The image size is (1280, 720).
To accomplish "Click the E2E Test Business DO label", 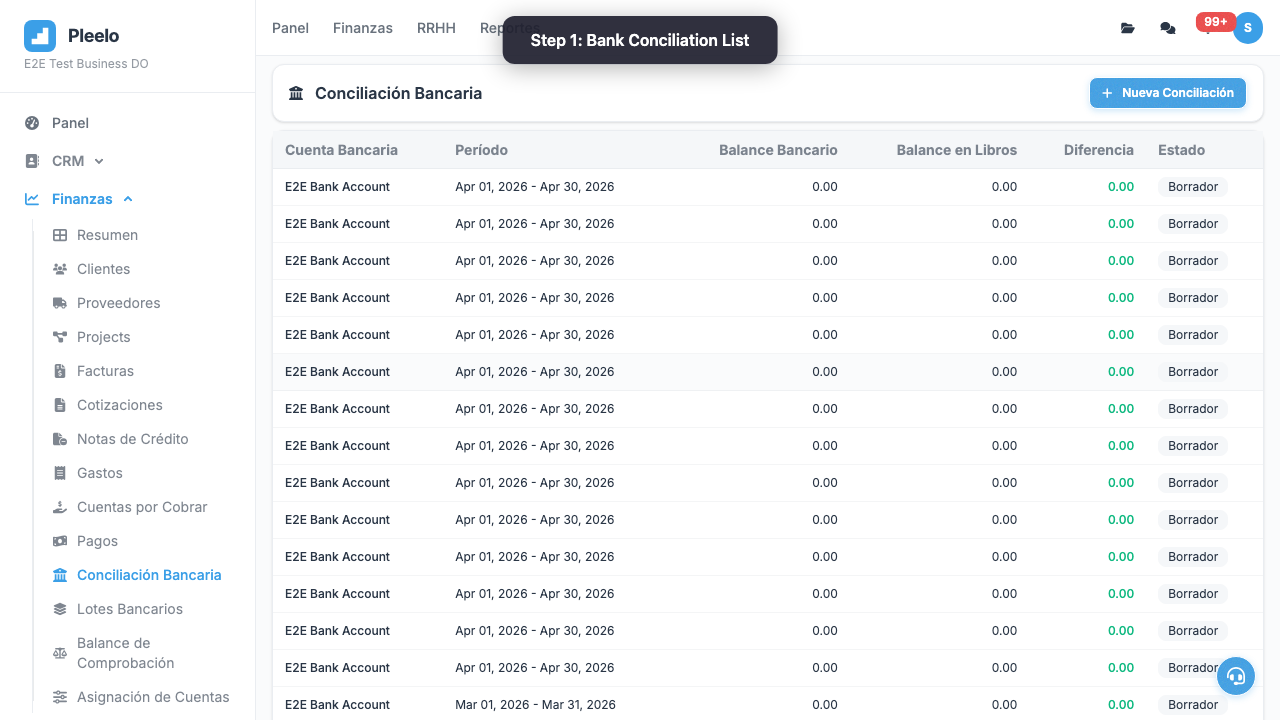I will pyautogui.click(x=86, y=64).
